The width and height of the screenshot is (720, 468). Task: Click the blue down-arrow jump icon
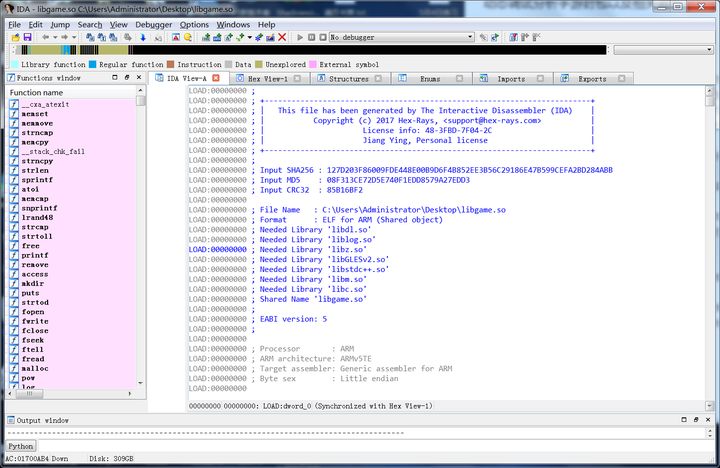coord(143,37)
